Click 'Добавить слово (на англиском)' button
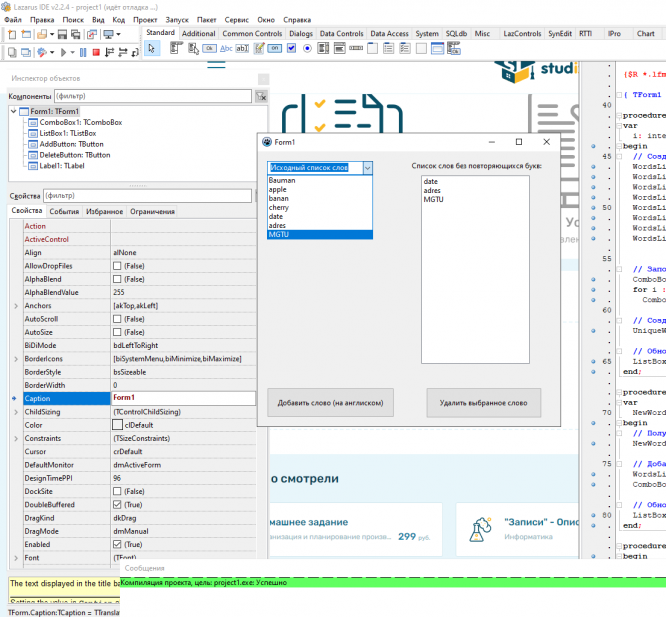Image resolution: width=666 pixels, height=617 pixels. (x=330, y=402)
